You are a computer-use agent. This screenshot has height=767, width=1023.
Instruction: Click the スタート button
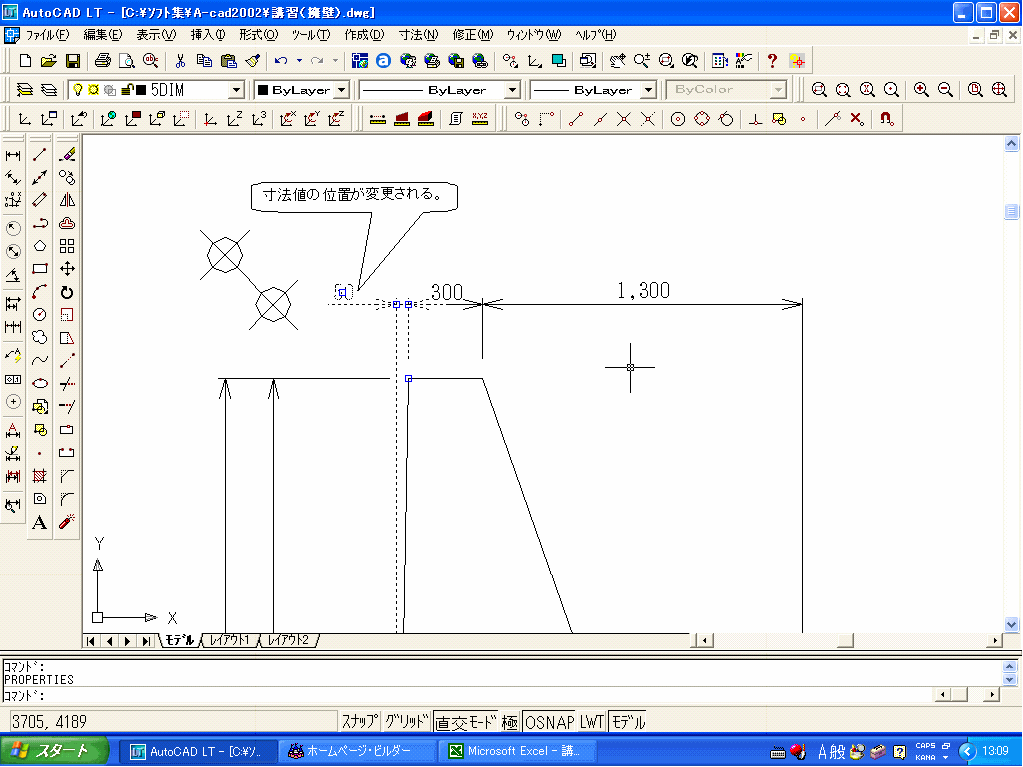tap(55, 751)
